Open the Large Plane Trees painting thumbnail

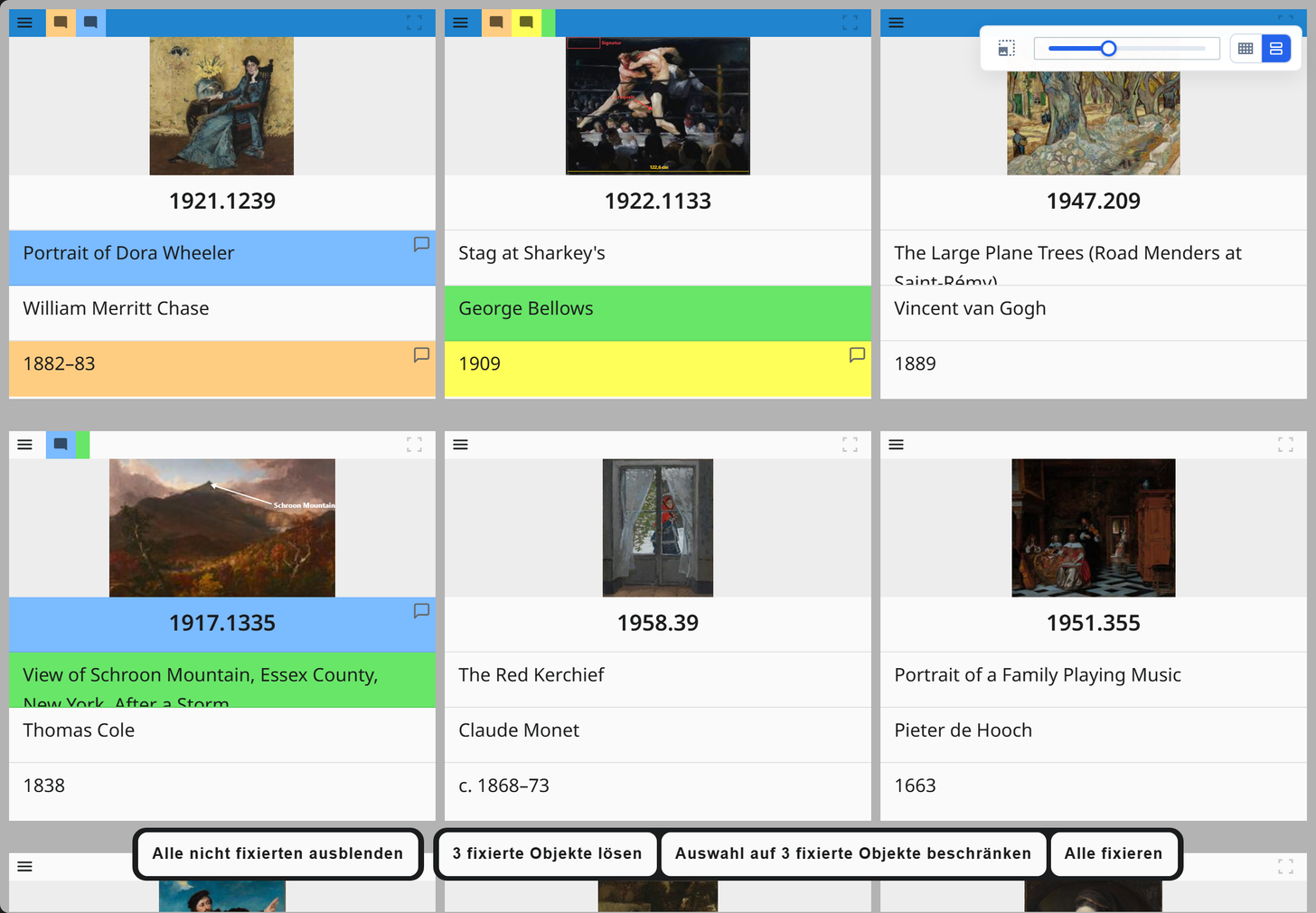pyautogui.click(x=1094, y=123)
